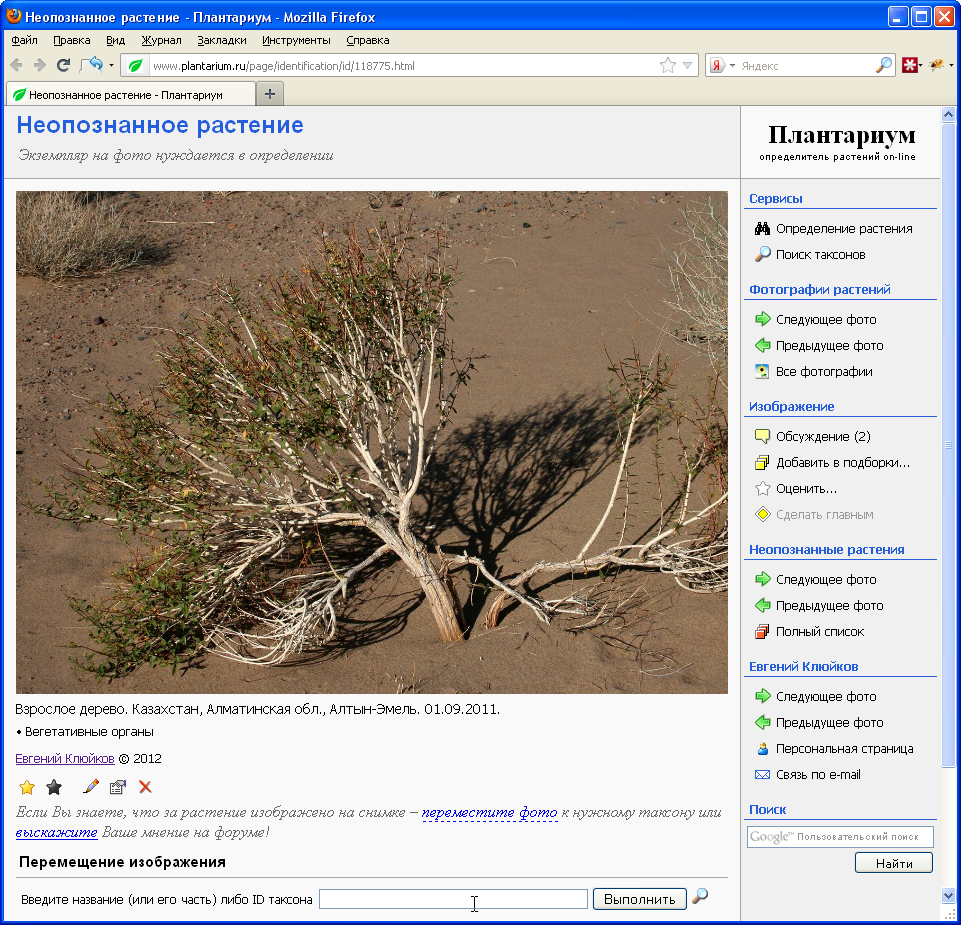Open the dropdown arrow beside the bee icon
The width and height of the screenshot is (961, 925).
pyautogui.click(x=951, y=66)
